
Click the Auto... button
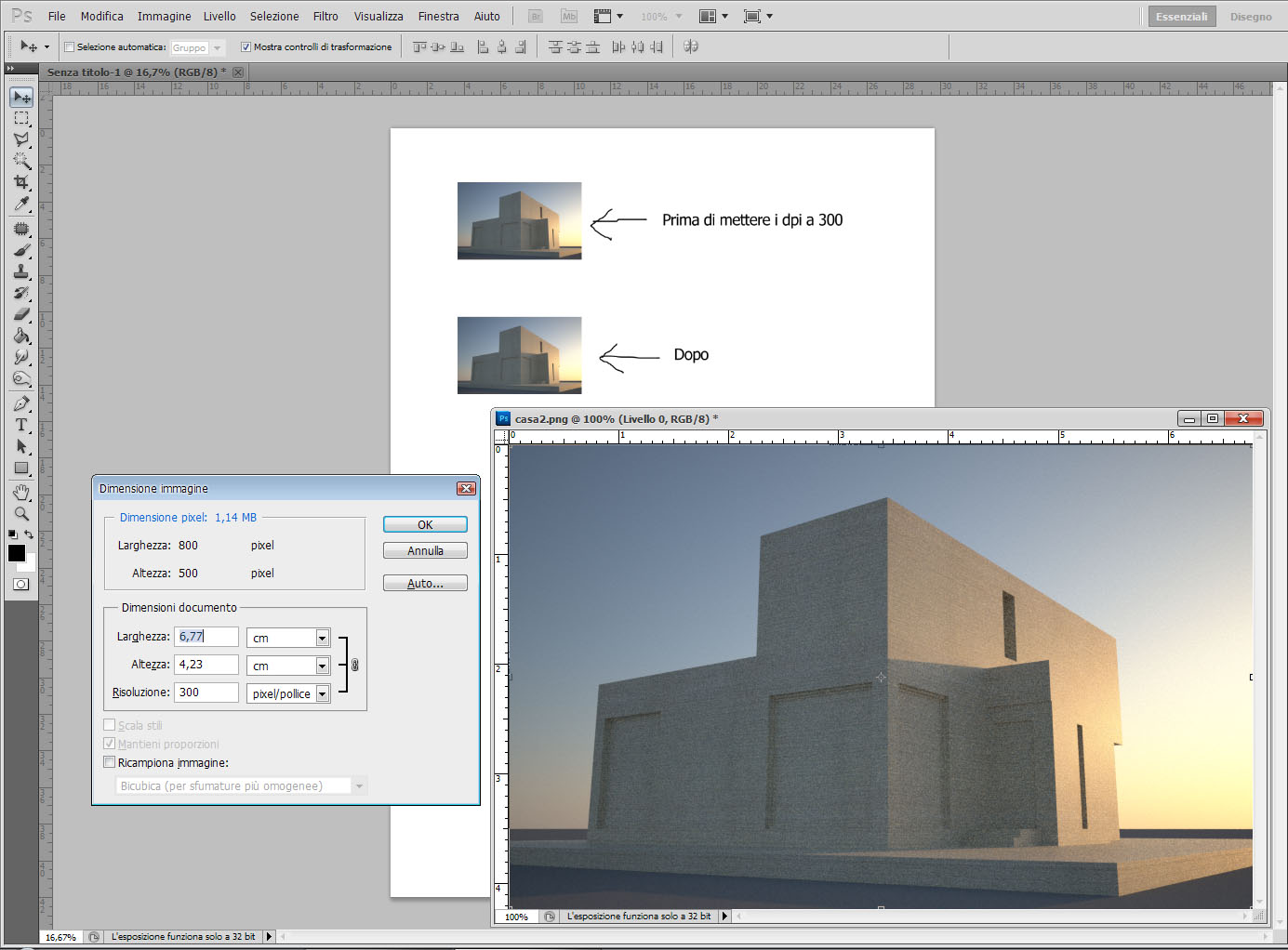[425, 584]
